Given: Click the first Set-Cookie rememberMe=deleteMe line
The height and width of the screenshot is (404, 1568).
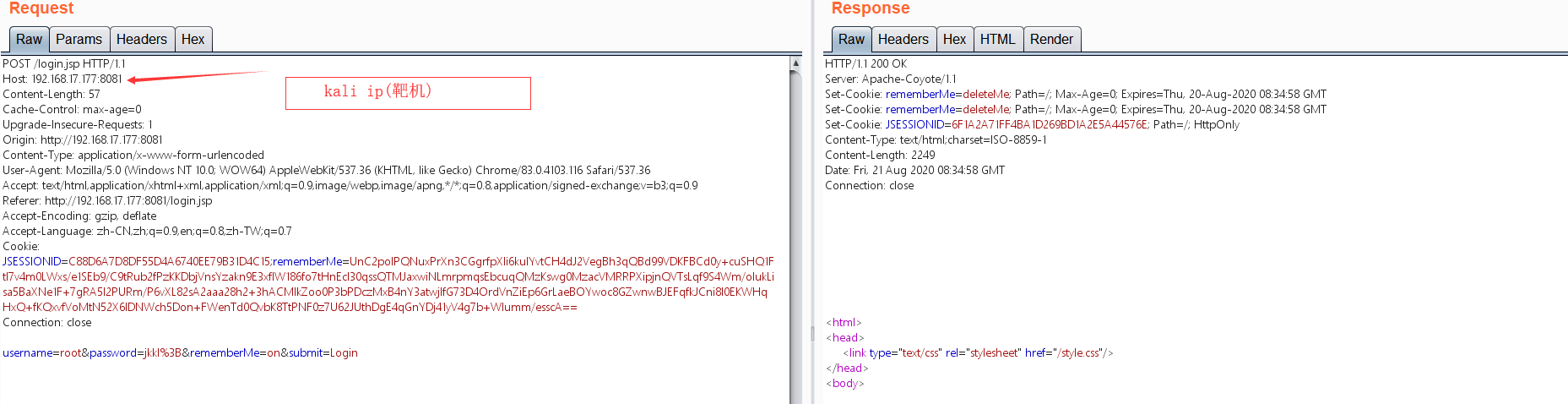Looking at the screenshot, I should 1076,94.
